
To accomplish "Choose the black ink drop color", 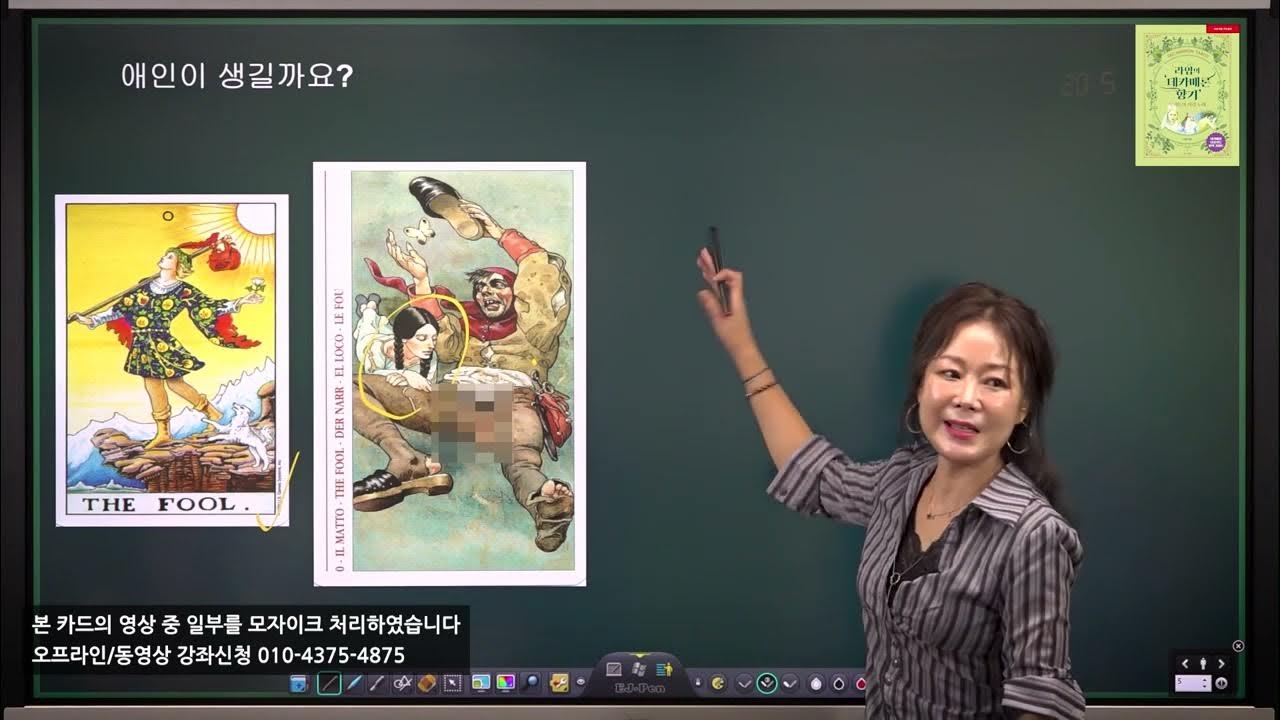I will [838, 684].
